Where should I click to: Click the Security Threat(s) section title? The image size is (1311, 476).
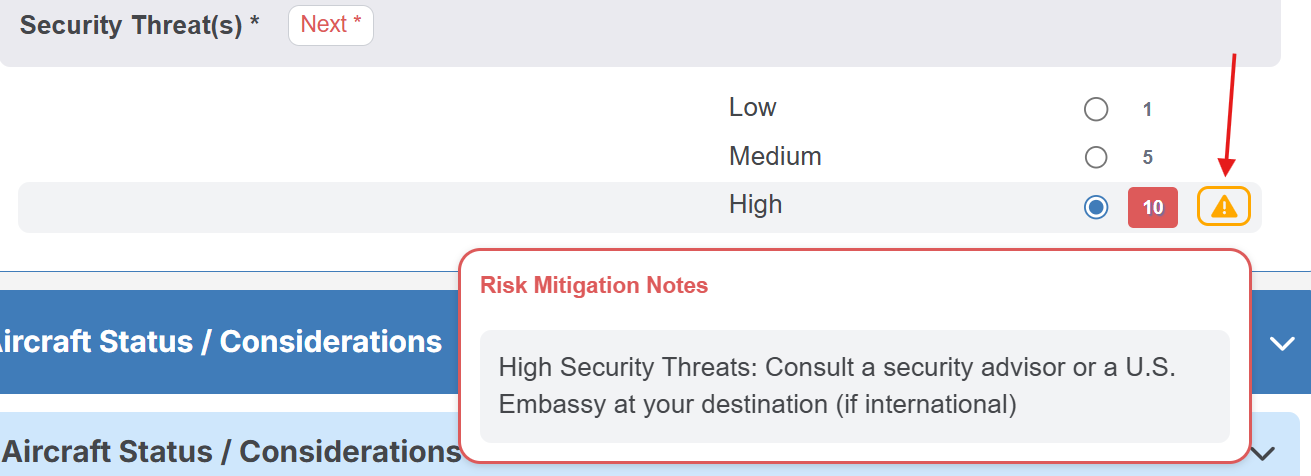click(139, 25)
